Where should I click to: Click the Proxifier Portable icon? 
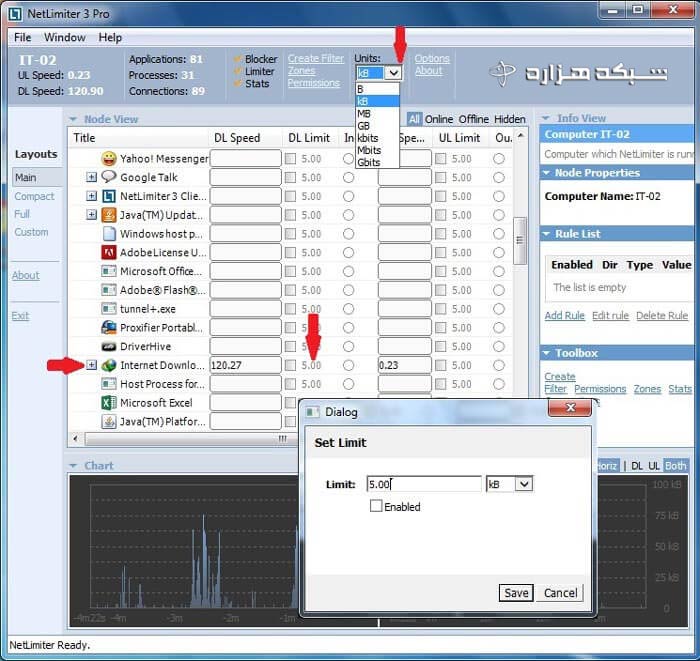(108, 328)
